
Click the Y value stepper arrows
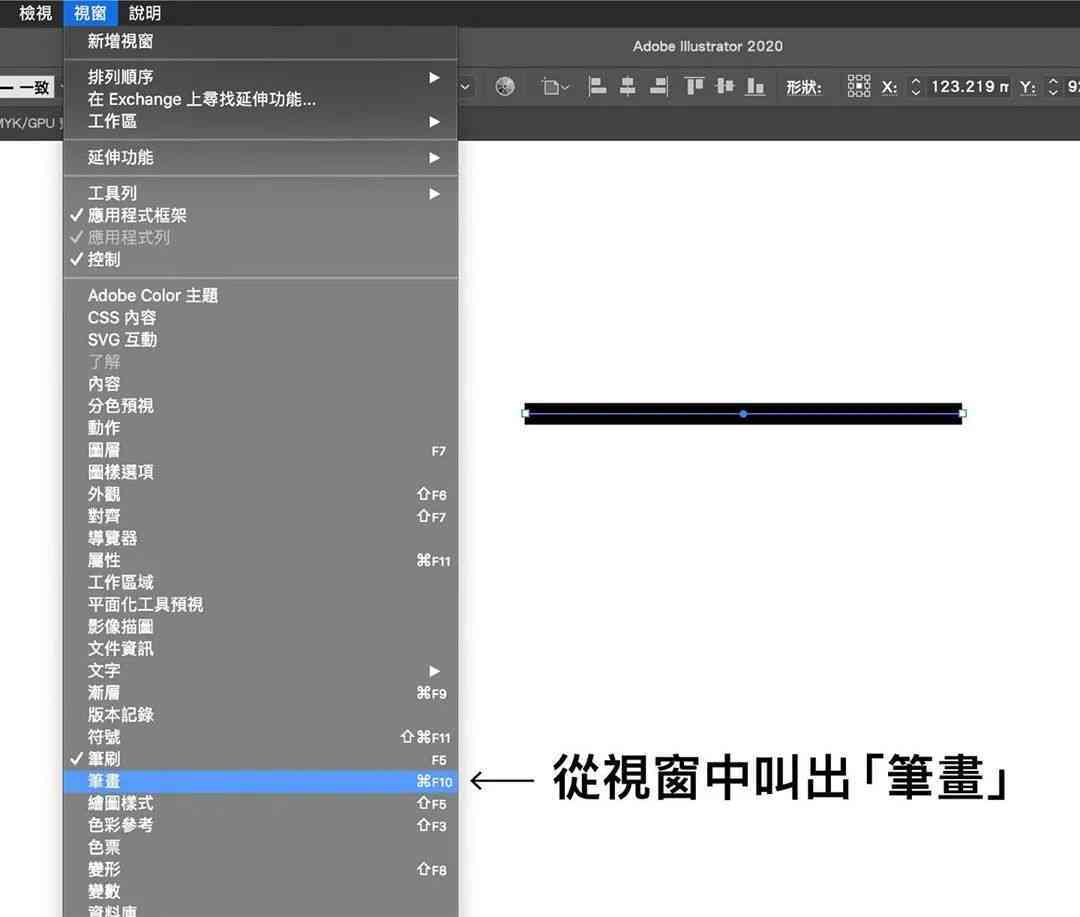point(1052,87)
